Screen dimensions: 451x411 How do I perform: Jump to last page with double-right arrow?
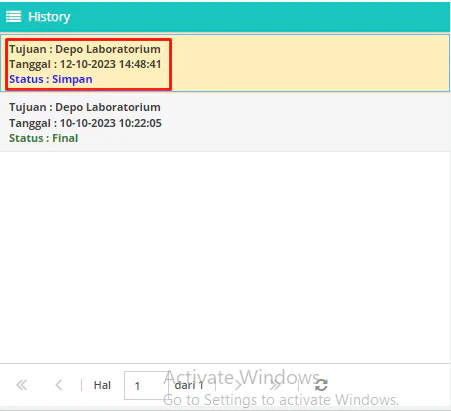(275, 385)
